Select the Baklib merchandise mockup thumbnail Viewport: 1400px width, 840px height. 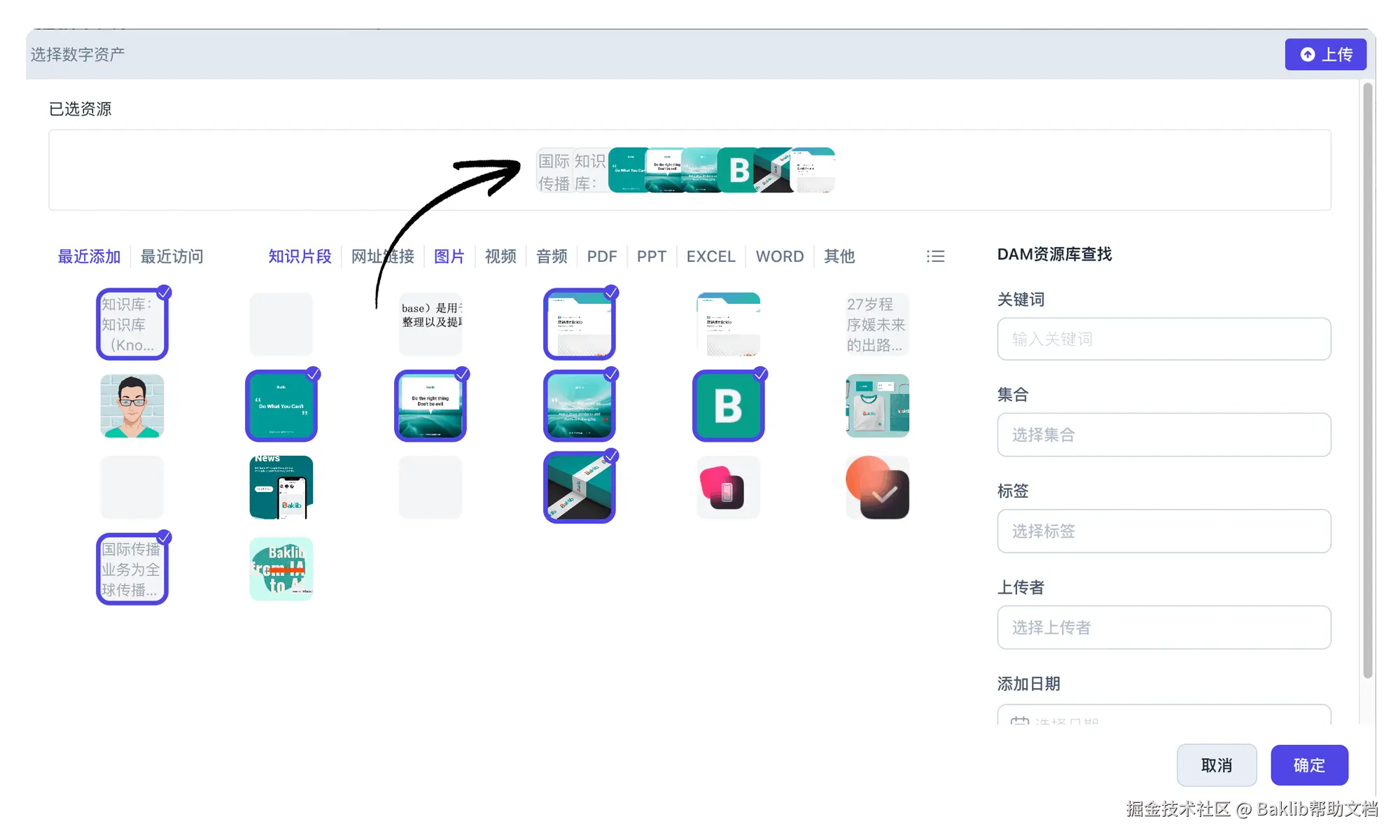(x=877, y=406)
